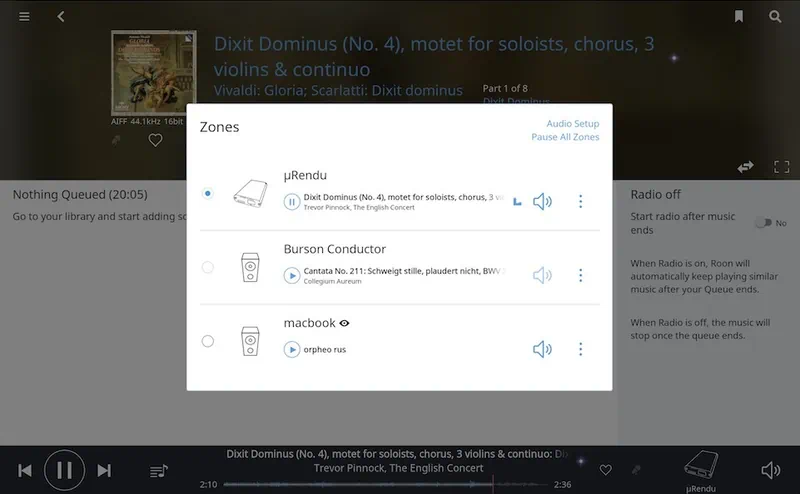
Task: Click the Burson Conductor zone name
Action: 335,249
